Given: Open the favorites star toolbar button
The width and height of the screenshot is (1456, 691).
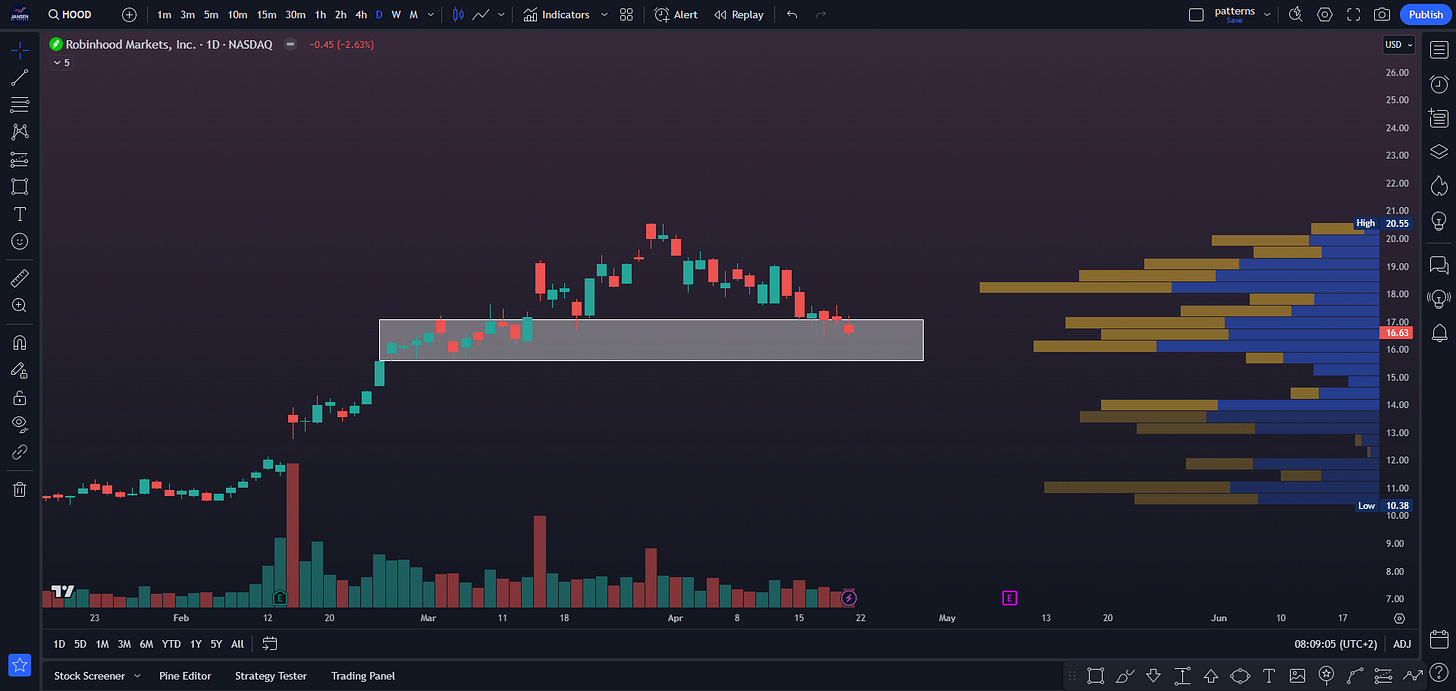Looking at the screenshot, I should coord(19,664).
